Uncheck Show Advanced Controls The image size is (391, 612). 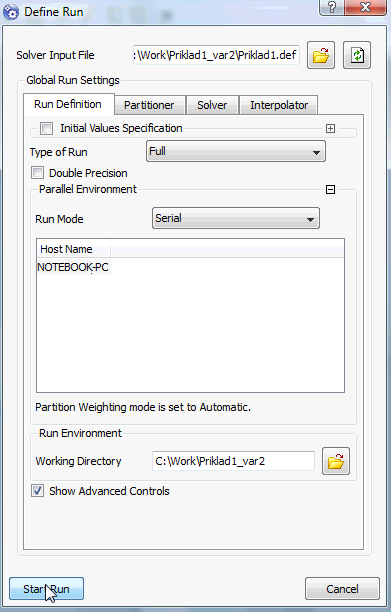(x=37, y=491)
